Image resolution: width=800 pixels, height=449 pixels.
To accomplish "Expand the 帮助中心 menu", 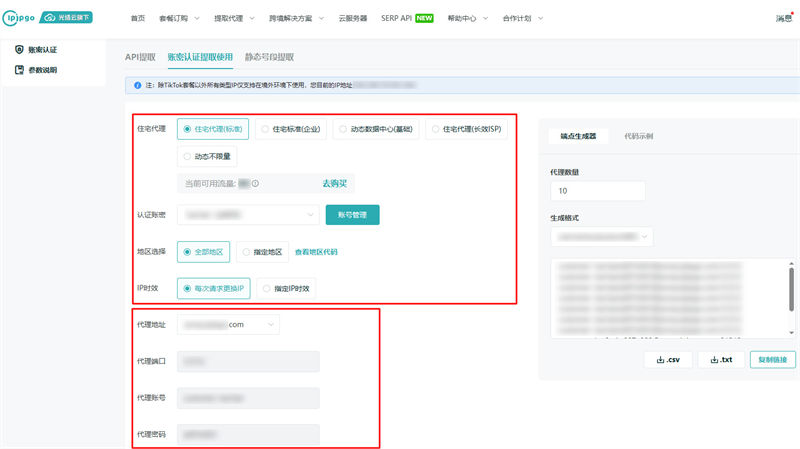I will point(468,18).
